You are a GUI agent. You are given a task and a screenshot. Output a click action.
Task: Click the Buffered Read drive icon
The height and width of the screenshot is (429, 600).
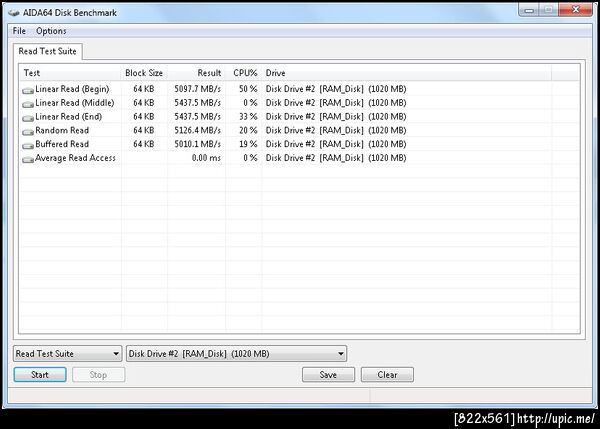point(28,145)
